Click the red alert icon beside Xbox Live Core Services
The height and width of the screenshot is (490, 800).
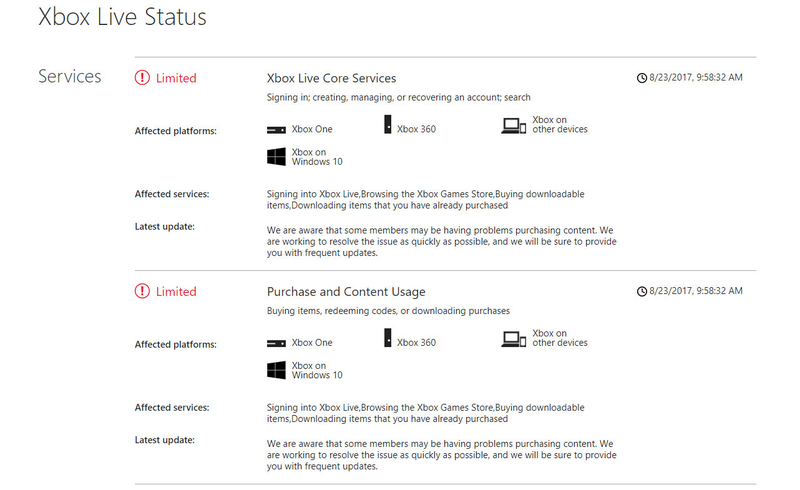142,78
